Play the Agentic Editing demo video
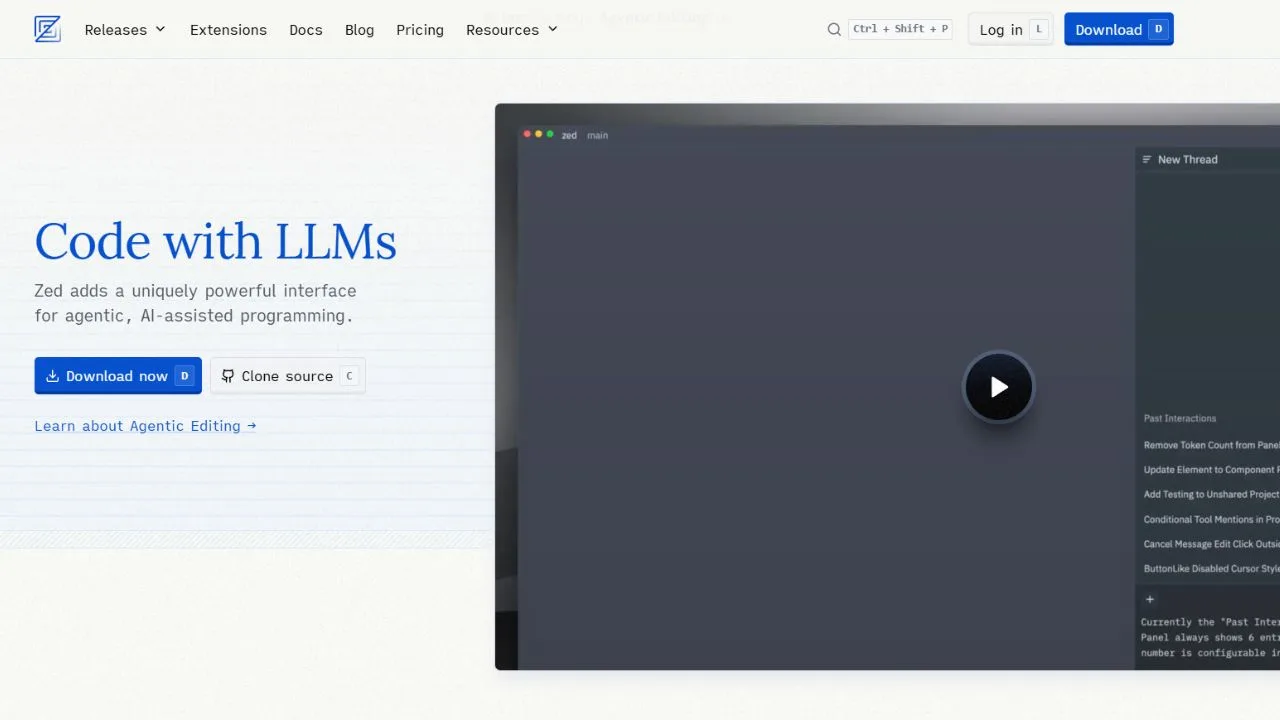Viewport: 1280px width, 720px height. pos(998,387)
